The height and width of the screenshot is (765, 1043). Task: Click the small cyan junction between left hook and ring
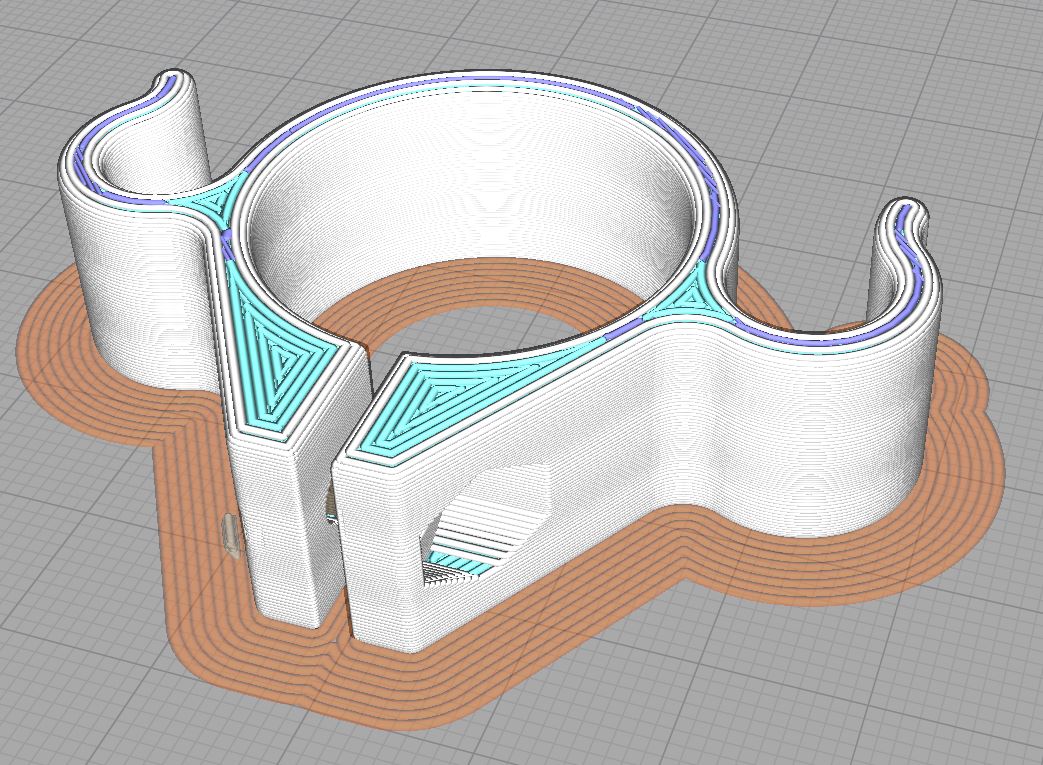pos(211,200)
